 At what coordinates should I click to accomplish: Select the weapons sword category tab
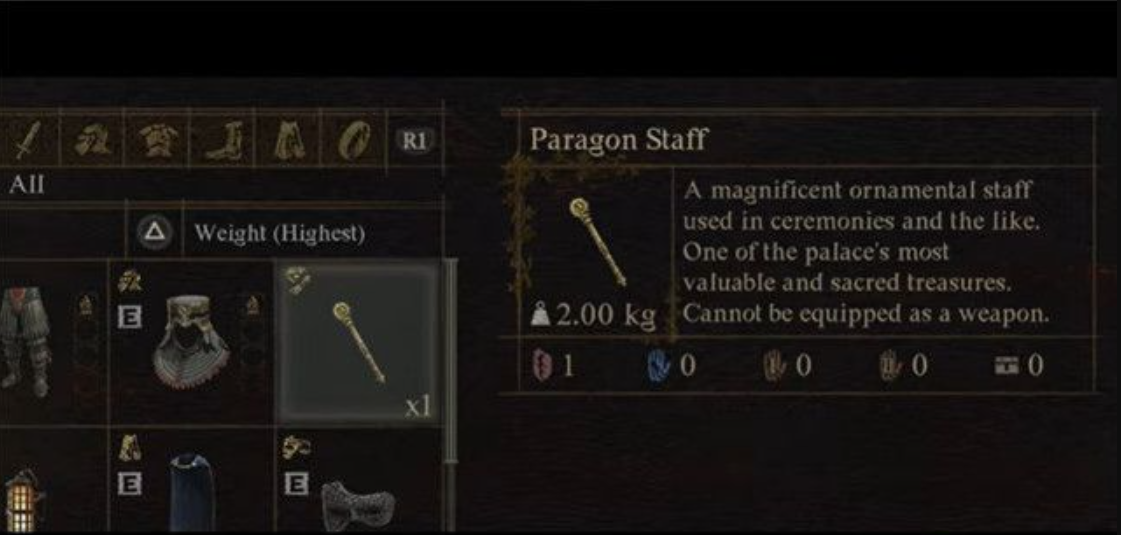29,140
